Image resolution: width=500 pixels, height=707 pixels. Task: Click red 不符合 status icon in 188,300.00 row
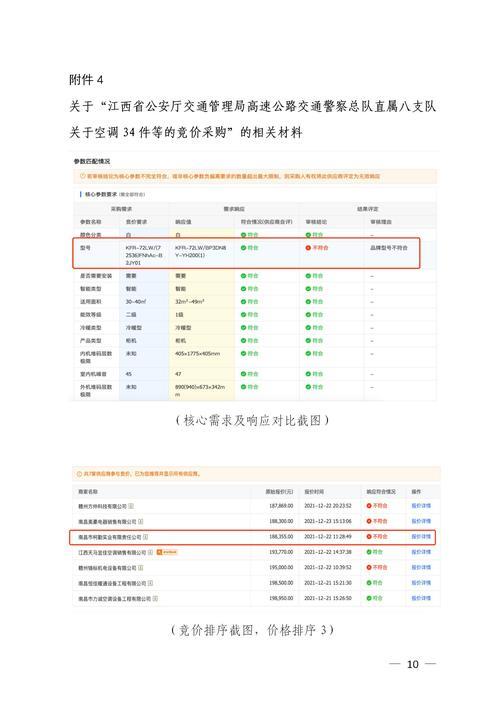click(x=369, y=521)
